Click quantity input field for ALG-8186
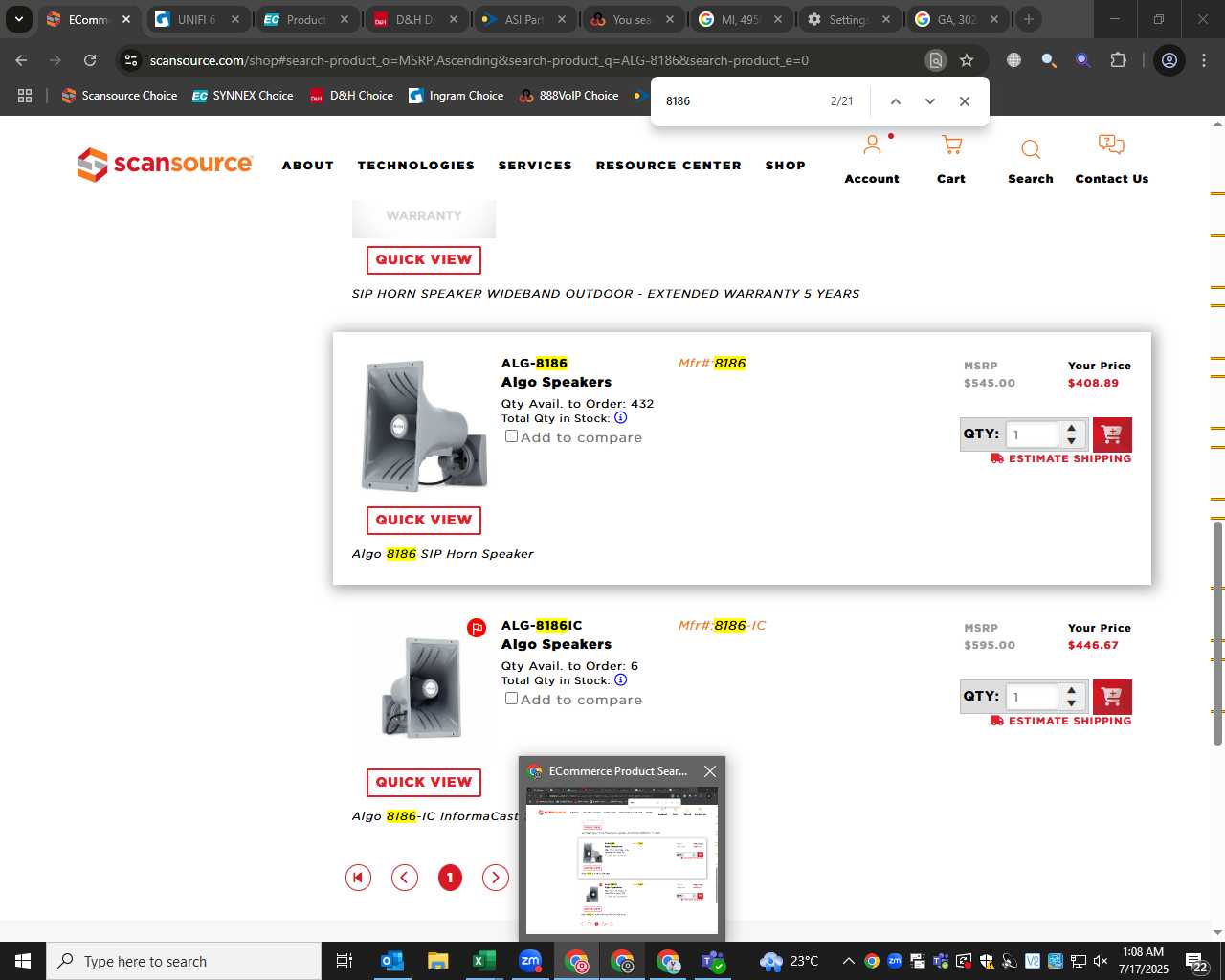The image size is (1225, 980). coord(1033,434)
